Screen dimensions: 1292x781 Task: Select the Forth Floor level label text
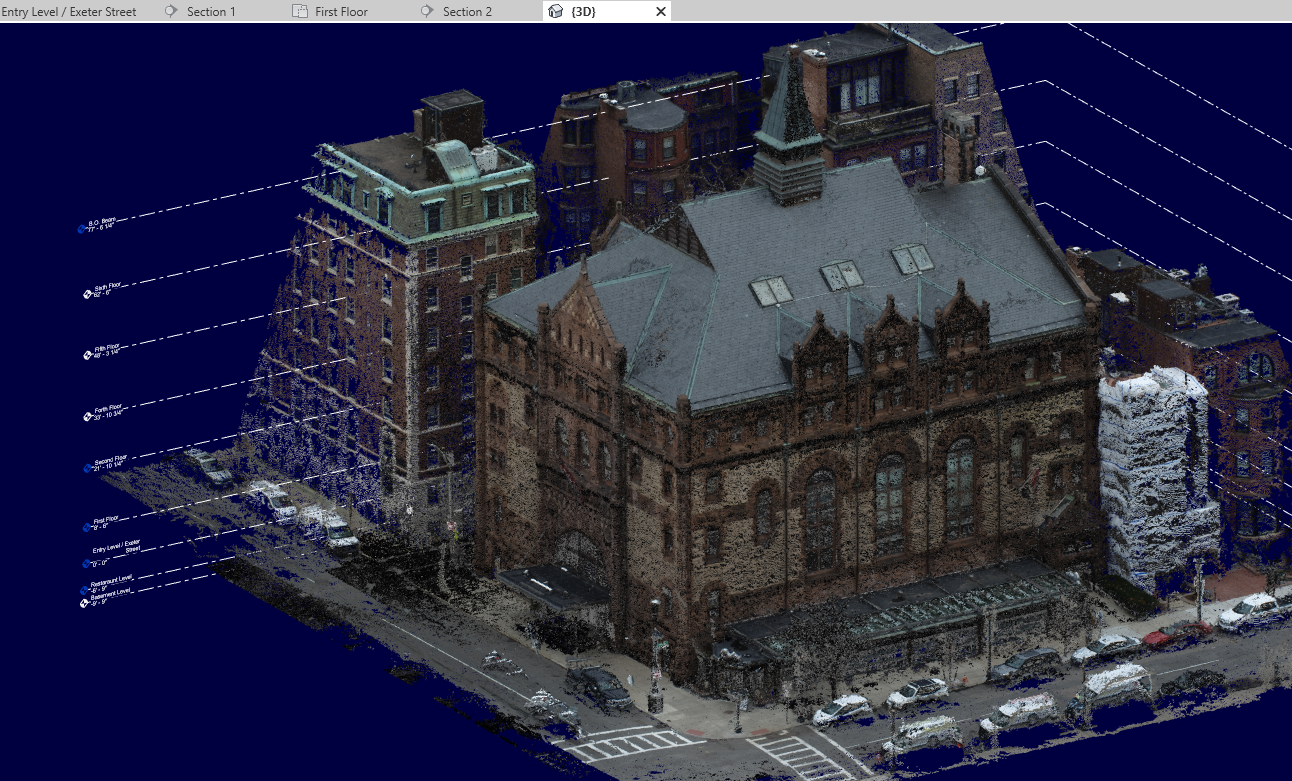[x=108, y=406]
